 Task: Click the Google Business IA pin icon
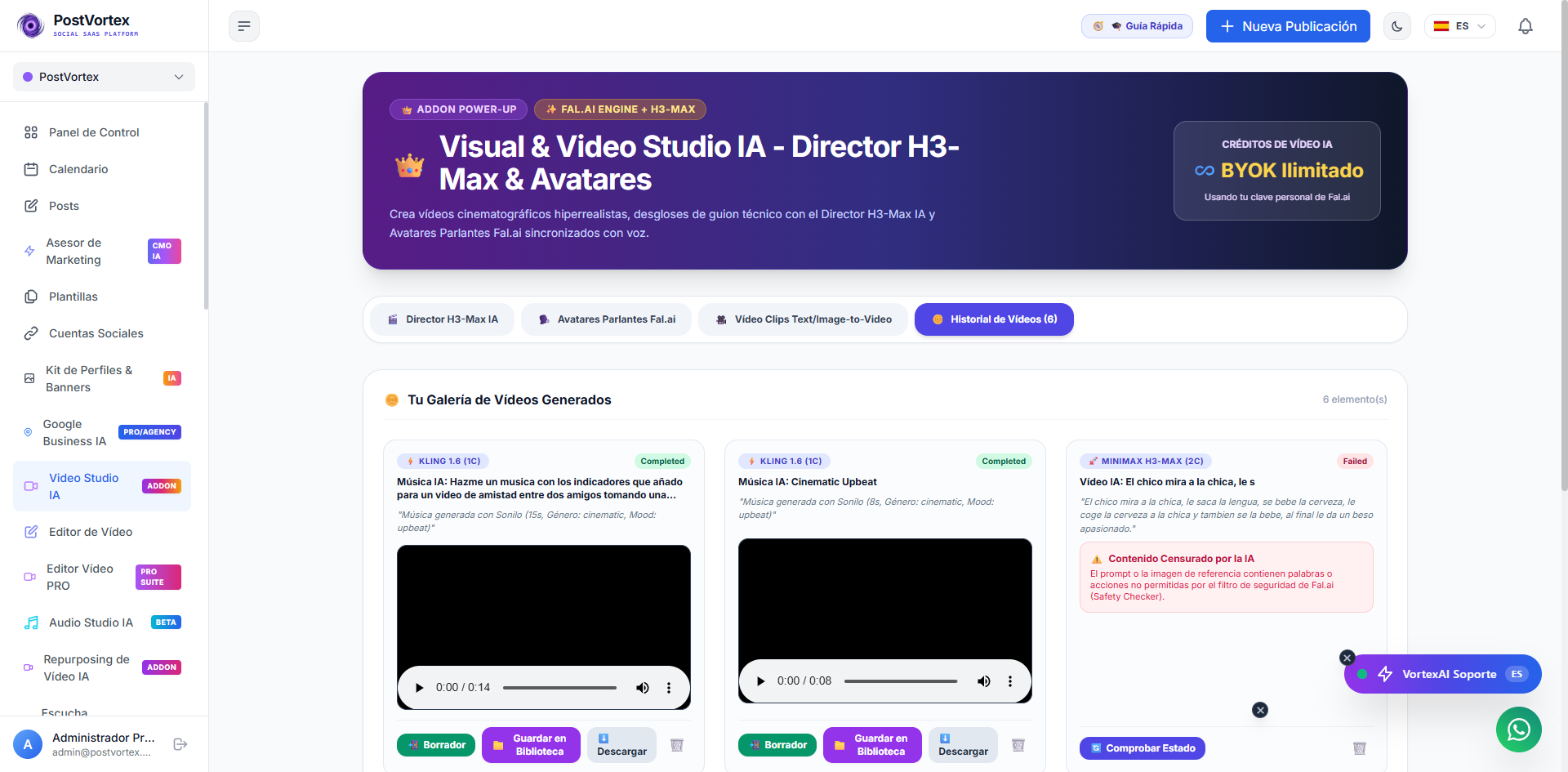28,432
